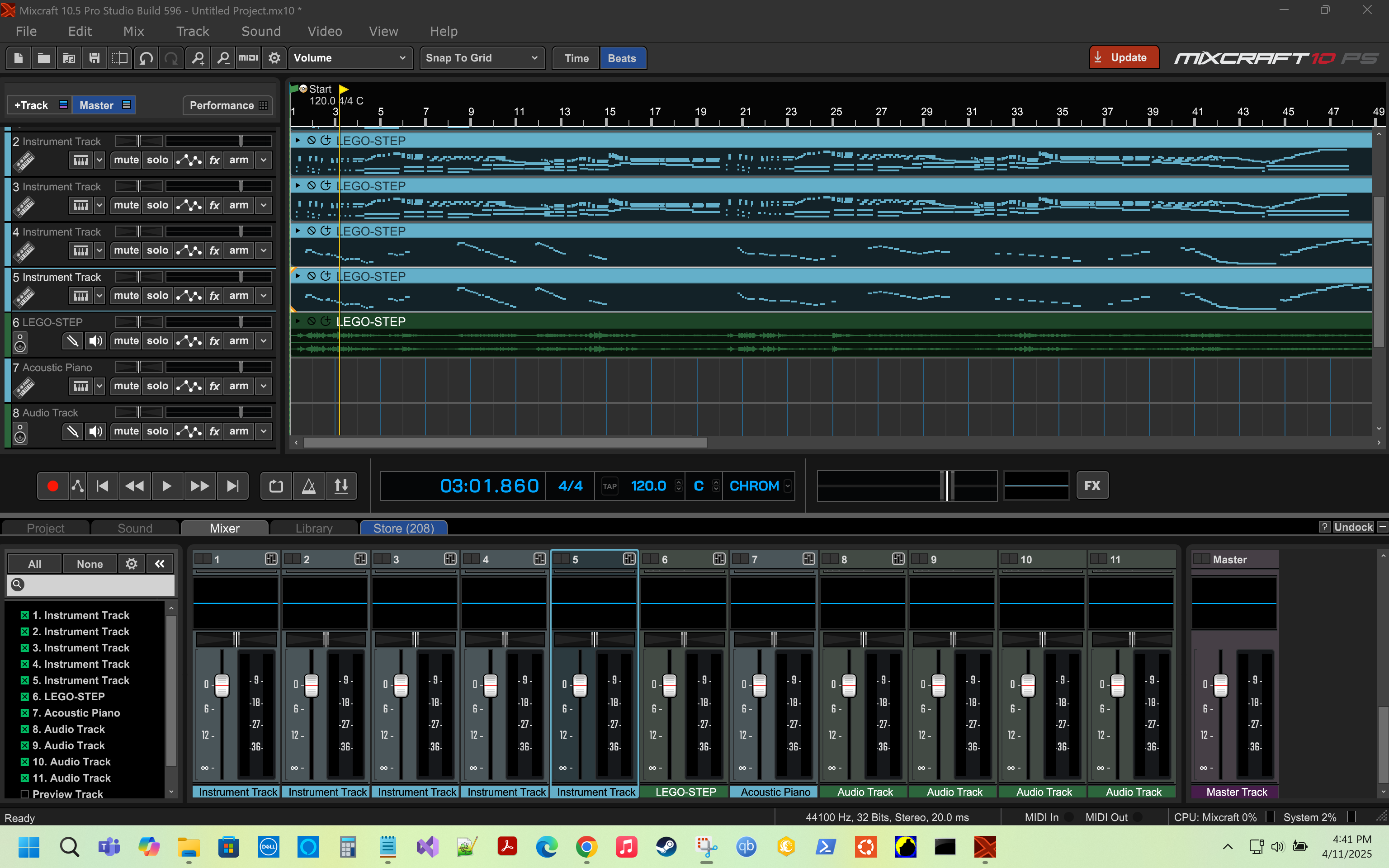Toggle the metronome icon
Screen dimensions: 1389x868
coord(309,486)
